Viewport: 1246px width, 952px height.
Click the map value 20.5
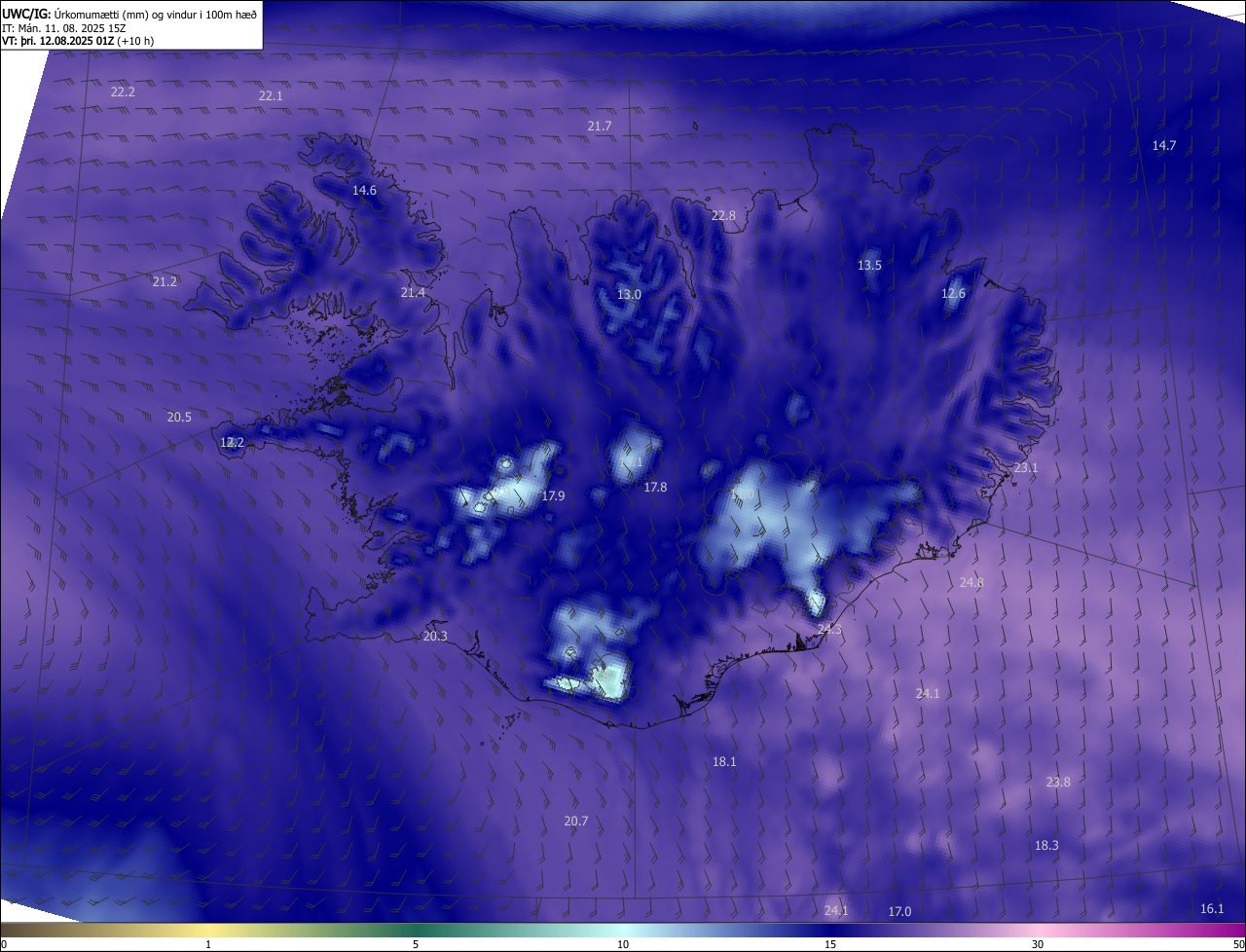pos(179,417)
